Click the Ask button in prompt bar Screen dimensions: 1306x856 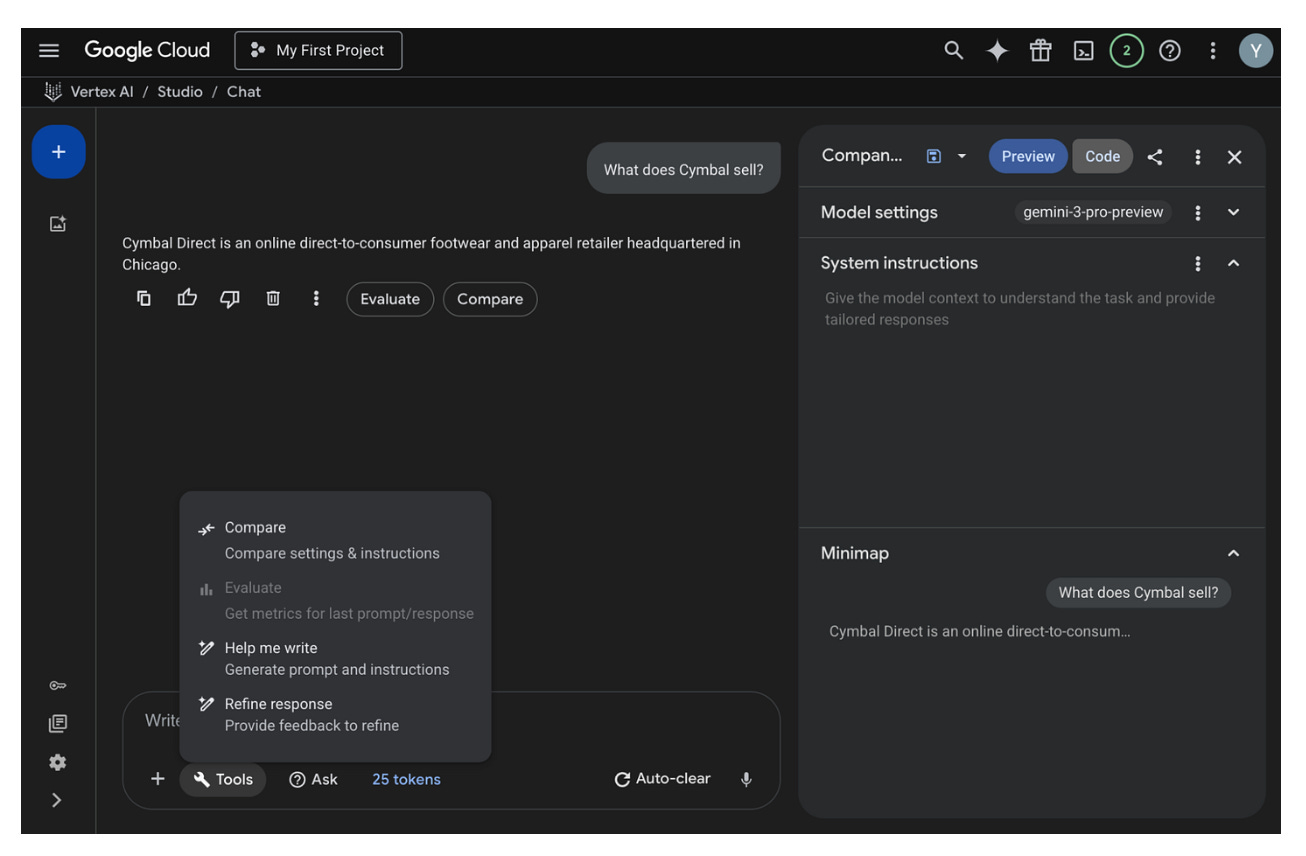(x=313, y=780)
